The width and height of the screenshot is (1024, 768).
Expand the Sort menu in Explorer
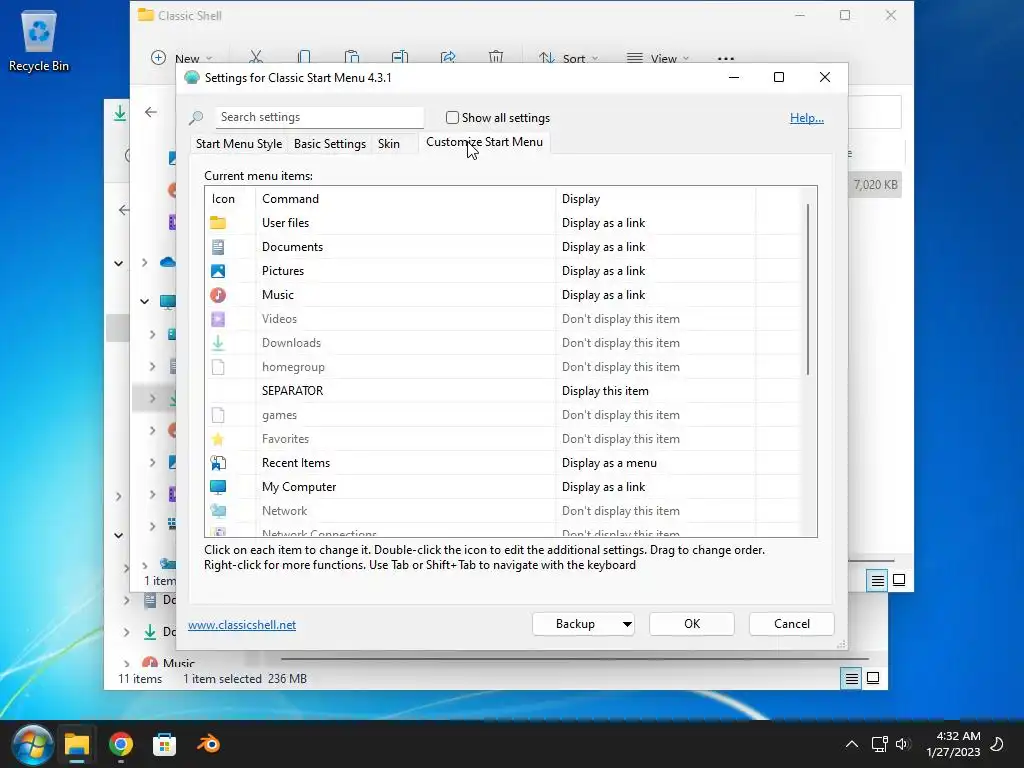pyautogui.click(x=568, y=58)
